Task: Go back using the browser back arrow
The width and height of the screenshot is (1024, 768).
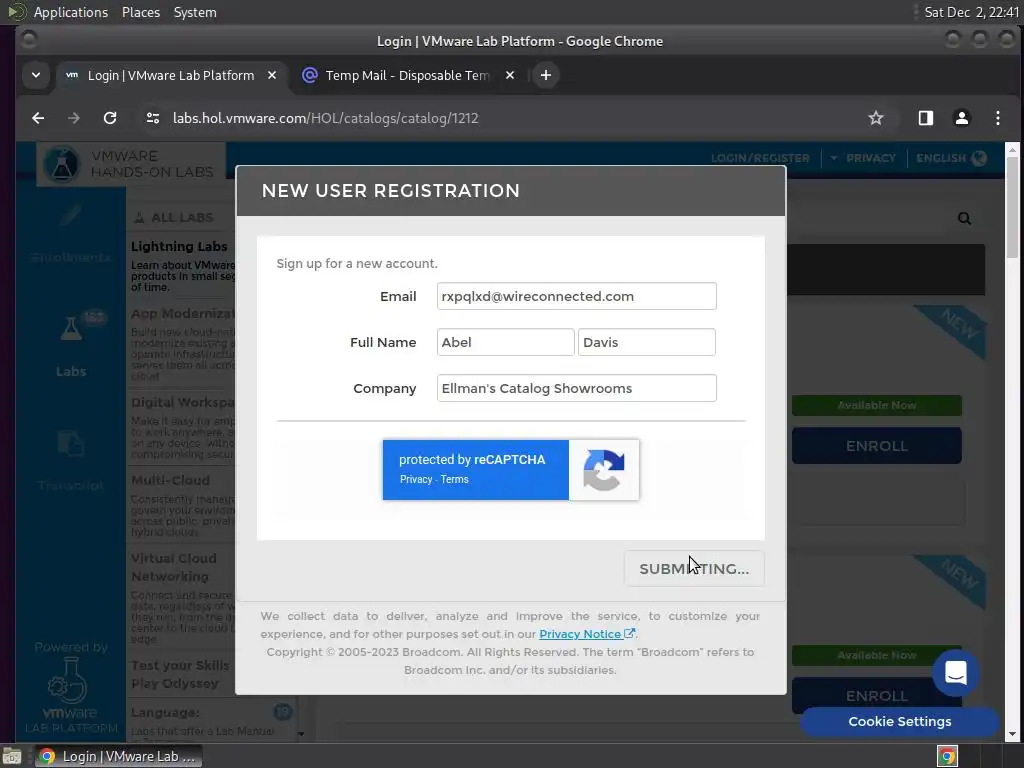Action: (38, 118)
